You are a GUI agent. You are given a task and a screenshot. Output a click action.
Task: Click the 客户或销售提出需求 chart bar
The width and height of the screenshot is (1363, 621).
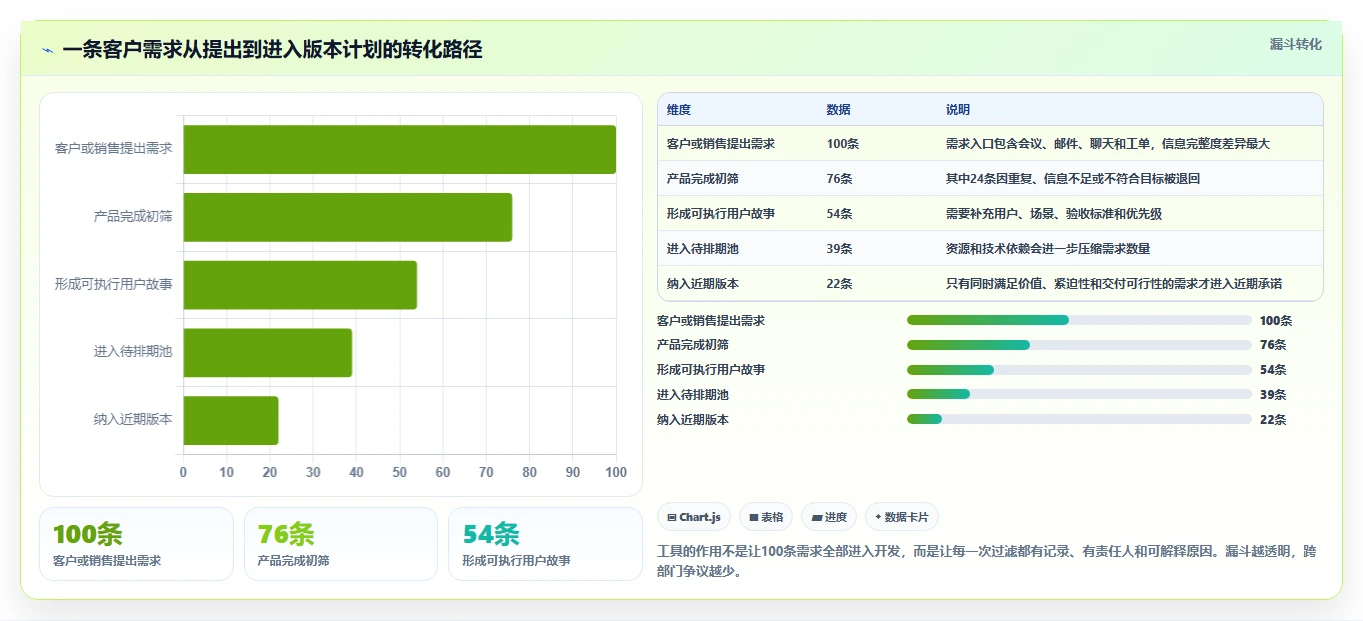coord(399,150)
